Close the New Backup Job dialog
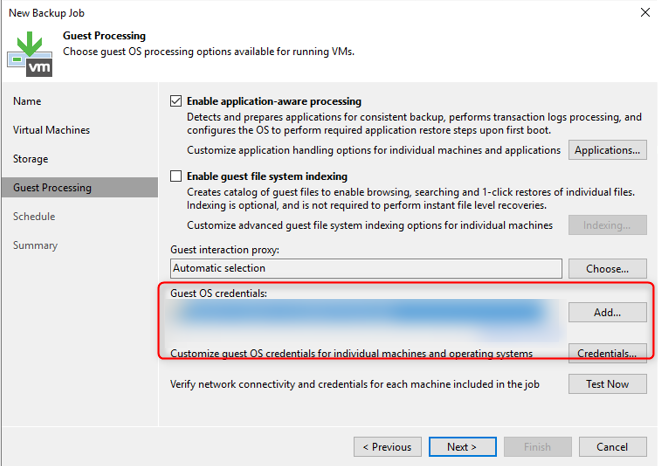The width and height of the screenshot is (658, 466). (640, 11)
